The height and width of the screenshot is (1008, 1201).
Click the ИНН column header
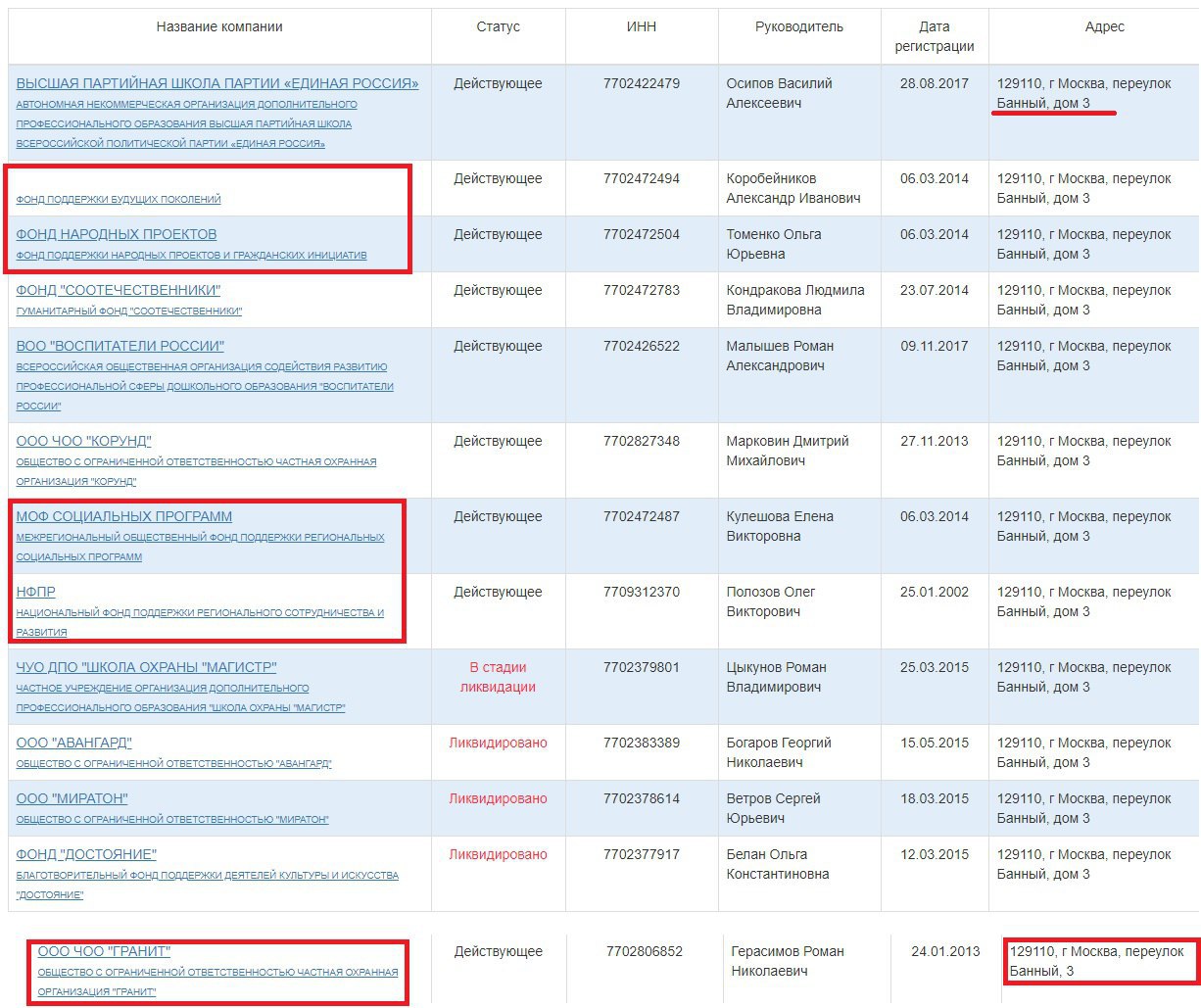click(x=642, y=26)
